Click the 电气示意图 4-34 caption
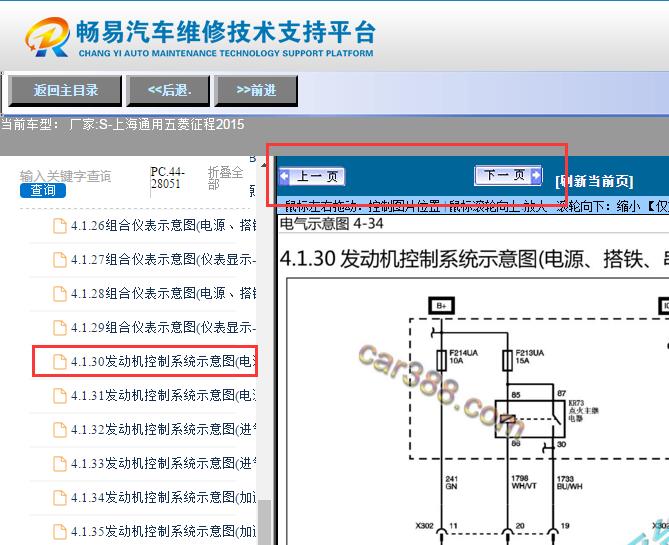Image resolution: width=669 pixels, height=545 pixels. [x=332, y=224]
